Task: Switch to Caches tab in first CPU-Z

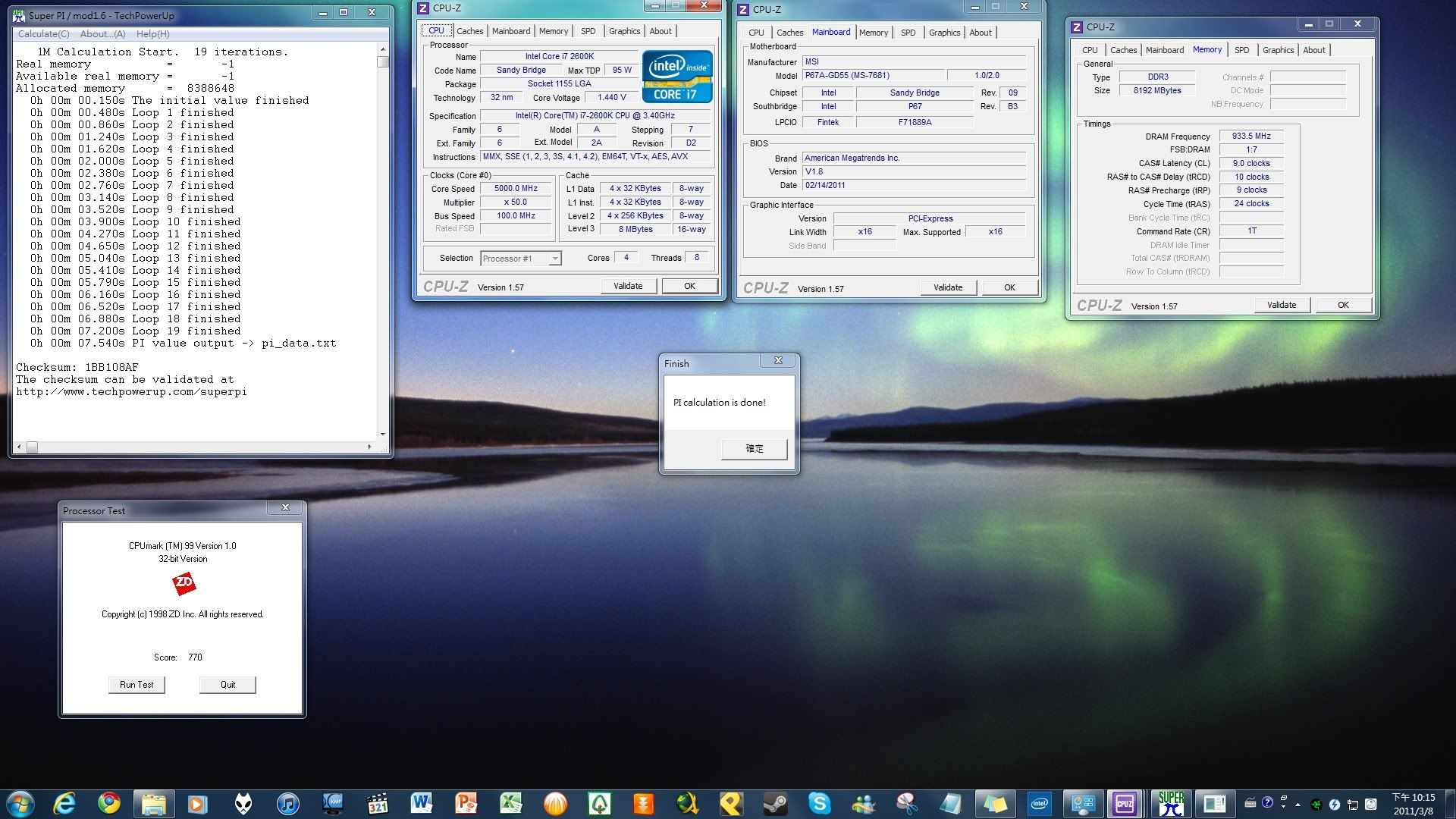Action: (x=470, y=31)
